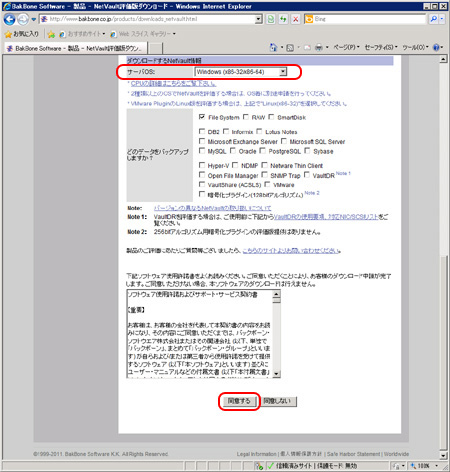Click the RSS feeds icon

290,48
